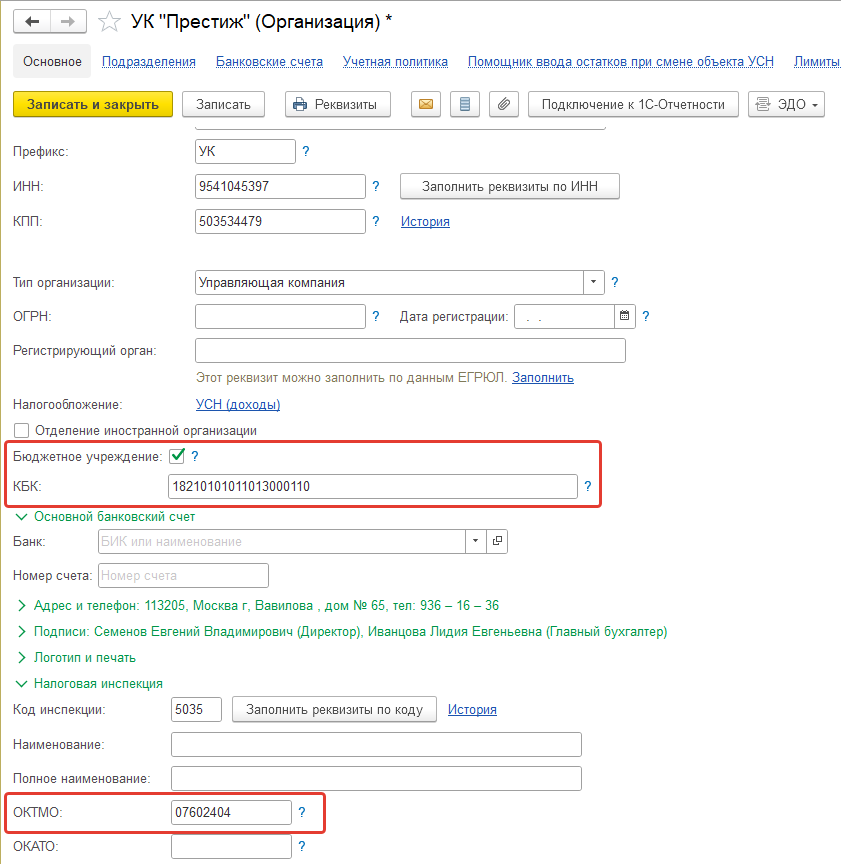Click Заполнить link for ЕГРЮЛ data
Image resolution: width=841 pixels, height=864 pixels.
(x=543, y=377)
